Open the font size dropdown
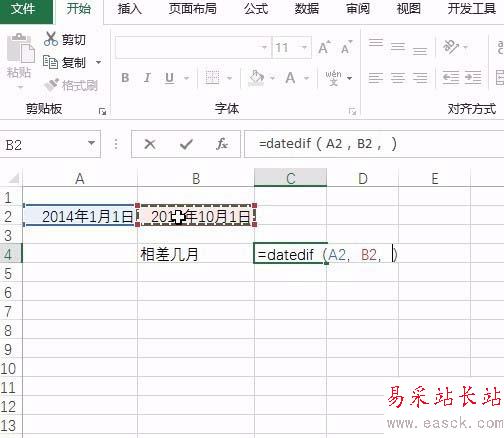The width and height of the screenshot is (504, 438). tap(304, 47)
